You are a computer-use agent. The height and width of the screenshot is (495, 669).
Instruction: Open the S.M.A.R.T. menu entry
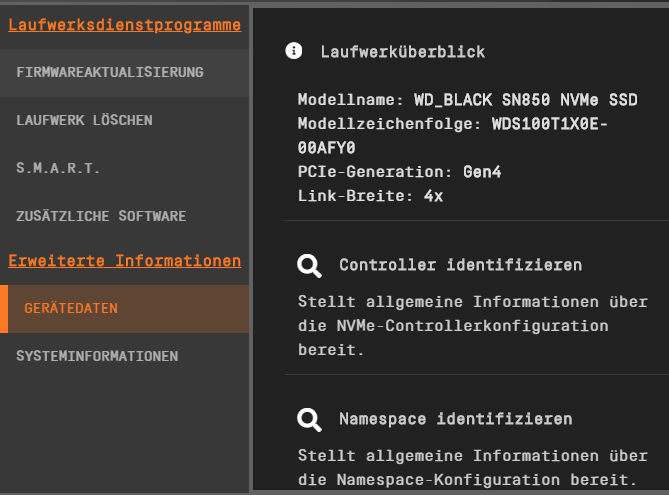125,168
